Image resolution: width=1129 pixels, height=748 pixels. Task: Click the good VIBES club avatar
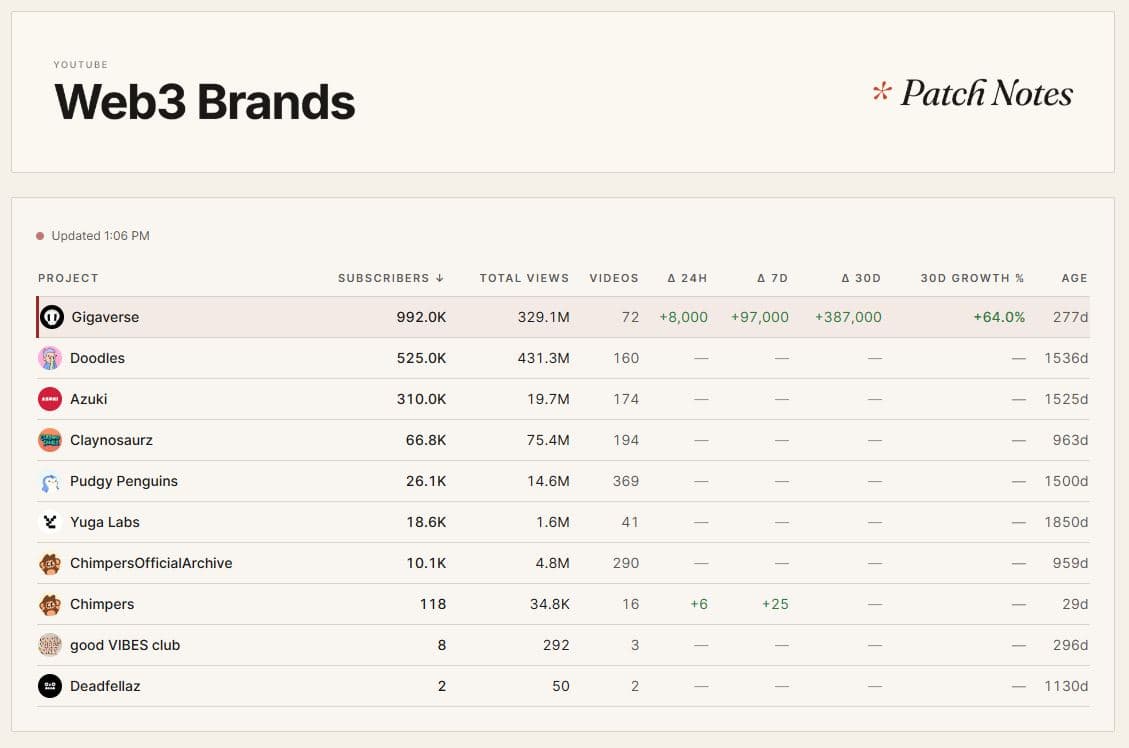tap(50, 645)
